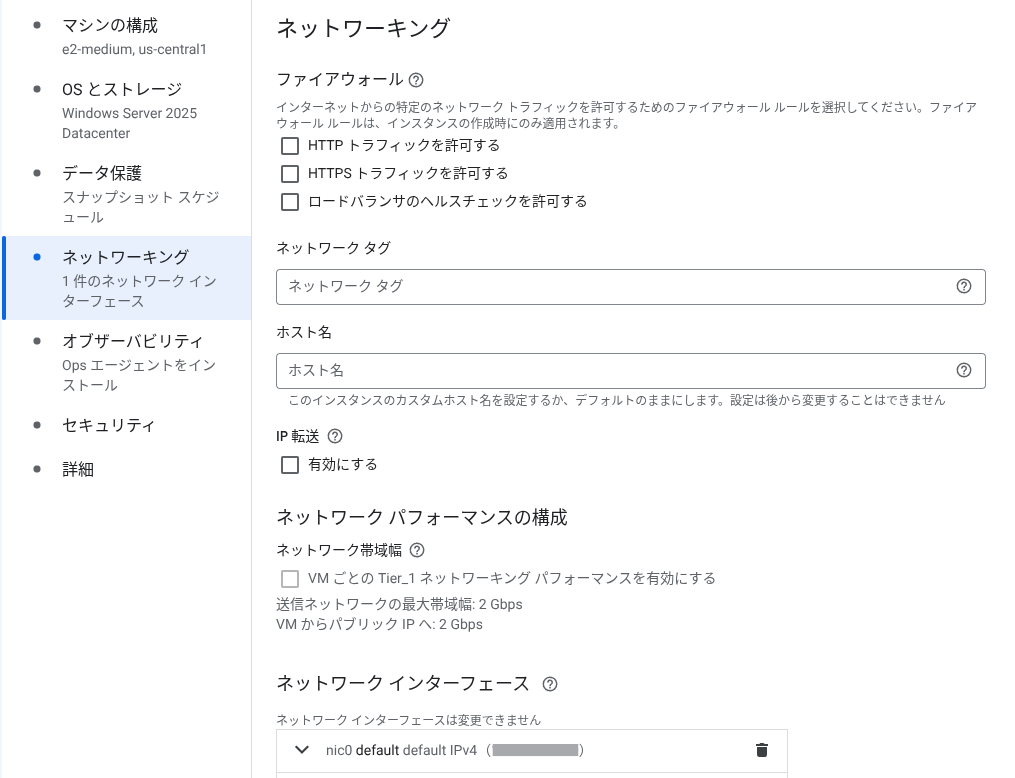The width and height of the screenshot is (1015, 778).
Task: Click help icon beside ネットワーク インターフェース heading
Action: pyautogui.click(x=550, y=684)
